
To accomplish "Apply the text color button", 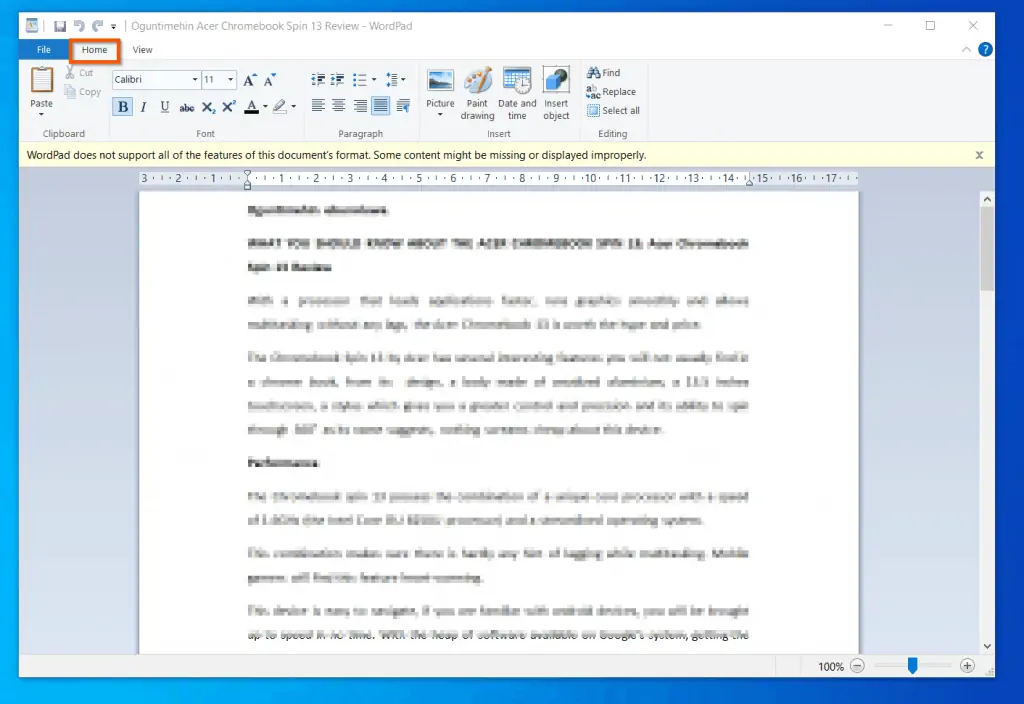I will click(251, 106).
